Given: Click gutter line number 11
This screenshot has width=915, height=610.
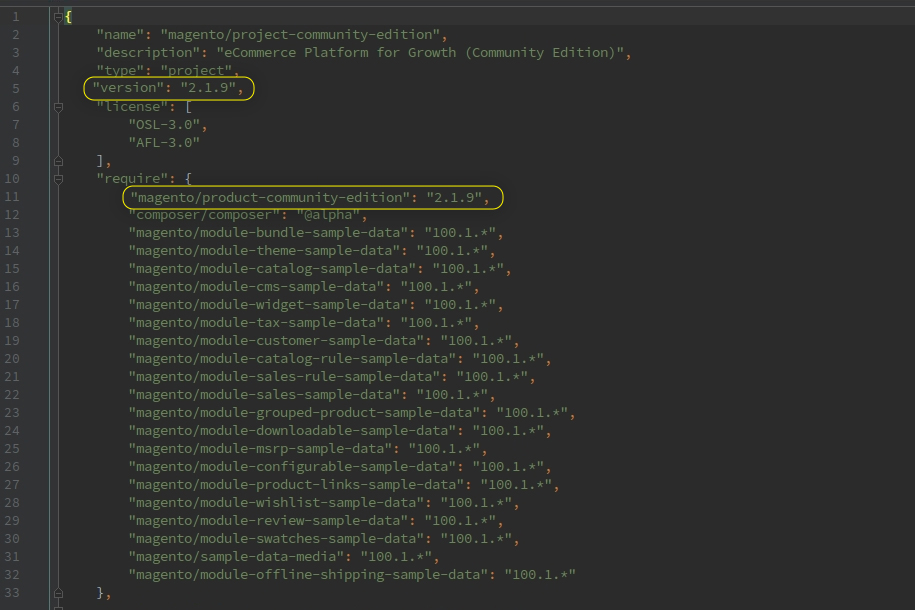Looking at the screenshot, I should click(12, 197).
